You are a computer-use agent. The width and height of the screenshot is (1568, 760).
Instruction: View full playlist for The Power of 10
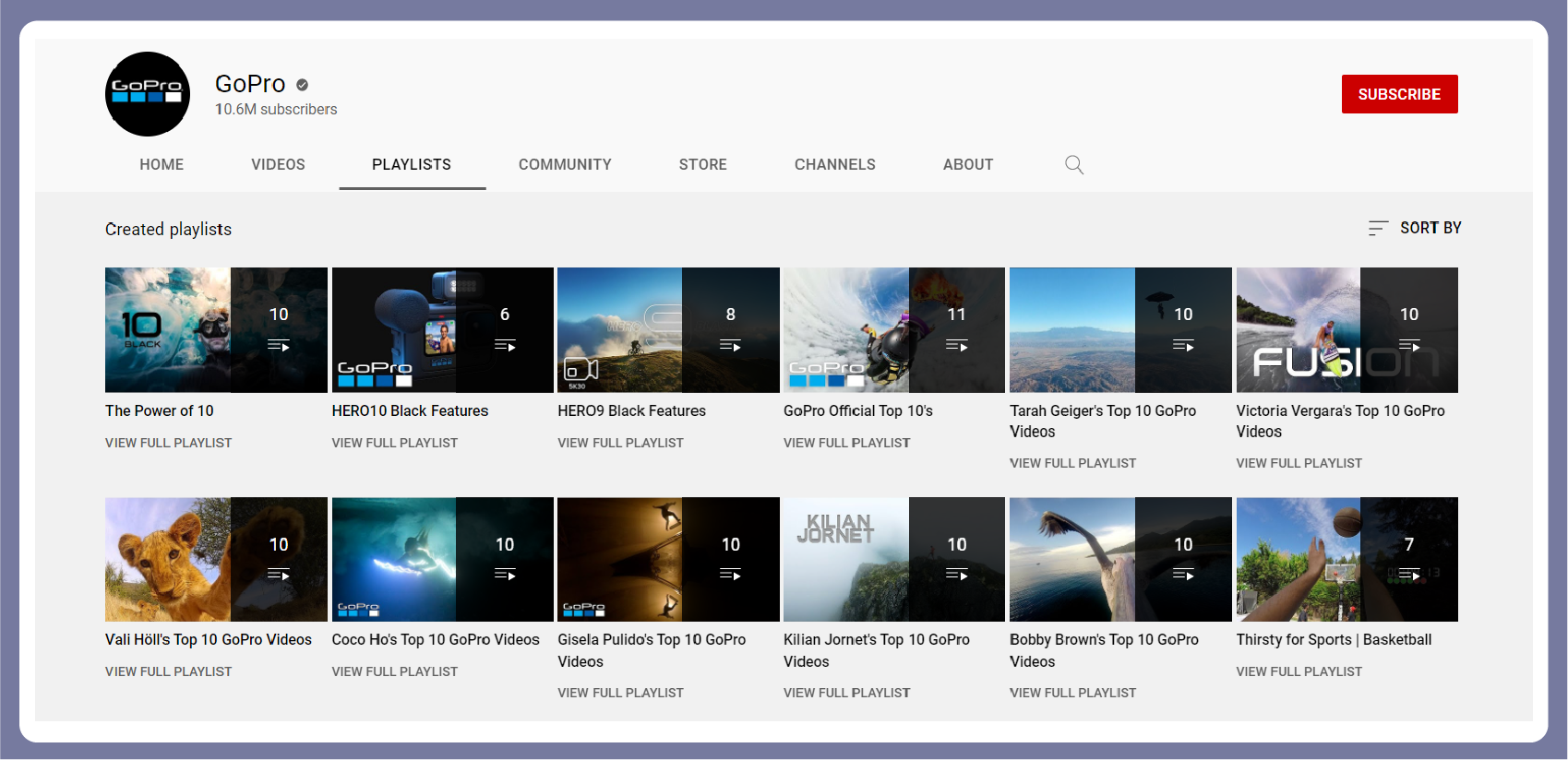(169, 443)
